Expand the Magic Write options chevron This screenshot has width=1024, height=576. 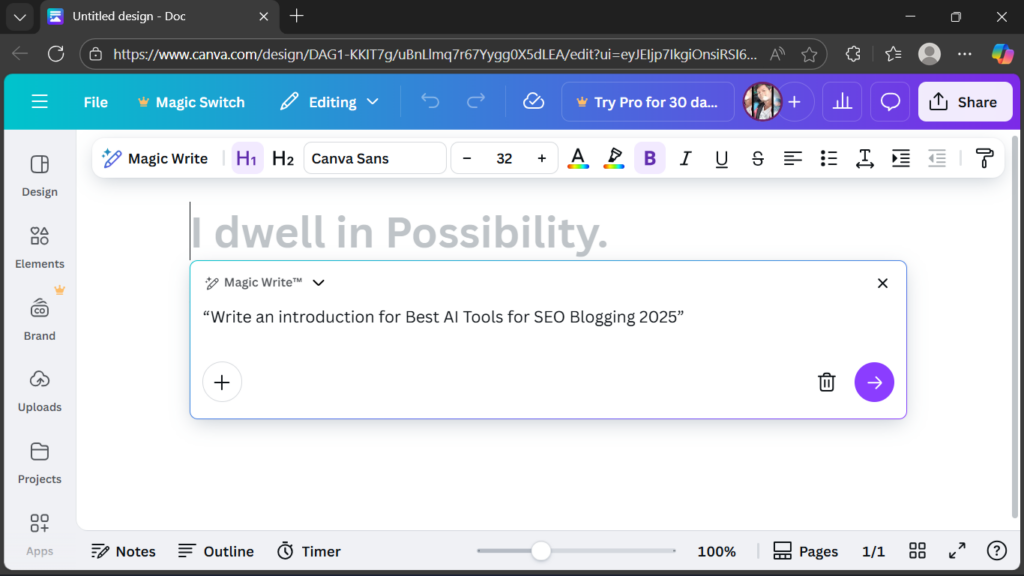(318, 282)
